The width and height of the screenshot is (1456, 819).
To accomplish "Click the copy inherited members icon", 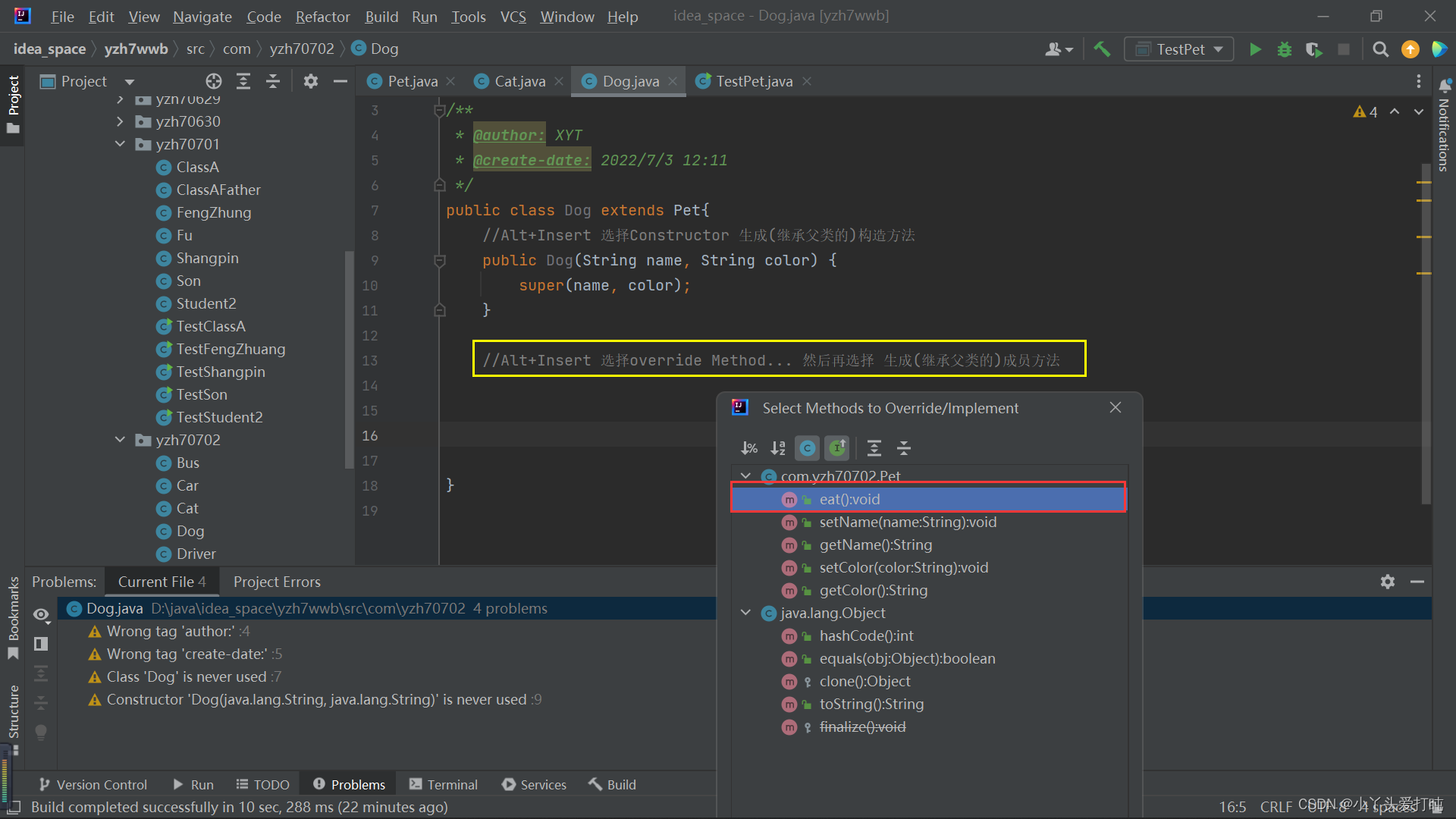I will click(807, 447).
